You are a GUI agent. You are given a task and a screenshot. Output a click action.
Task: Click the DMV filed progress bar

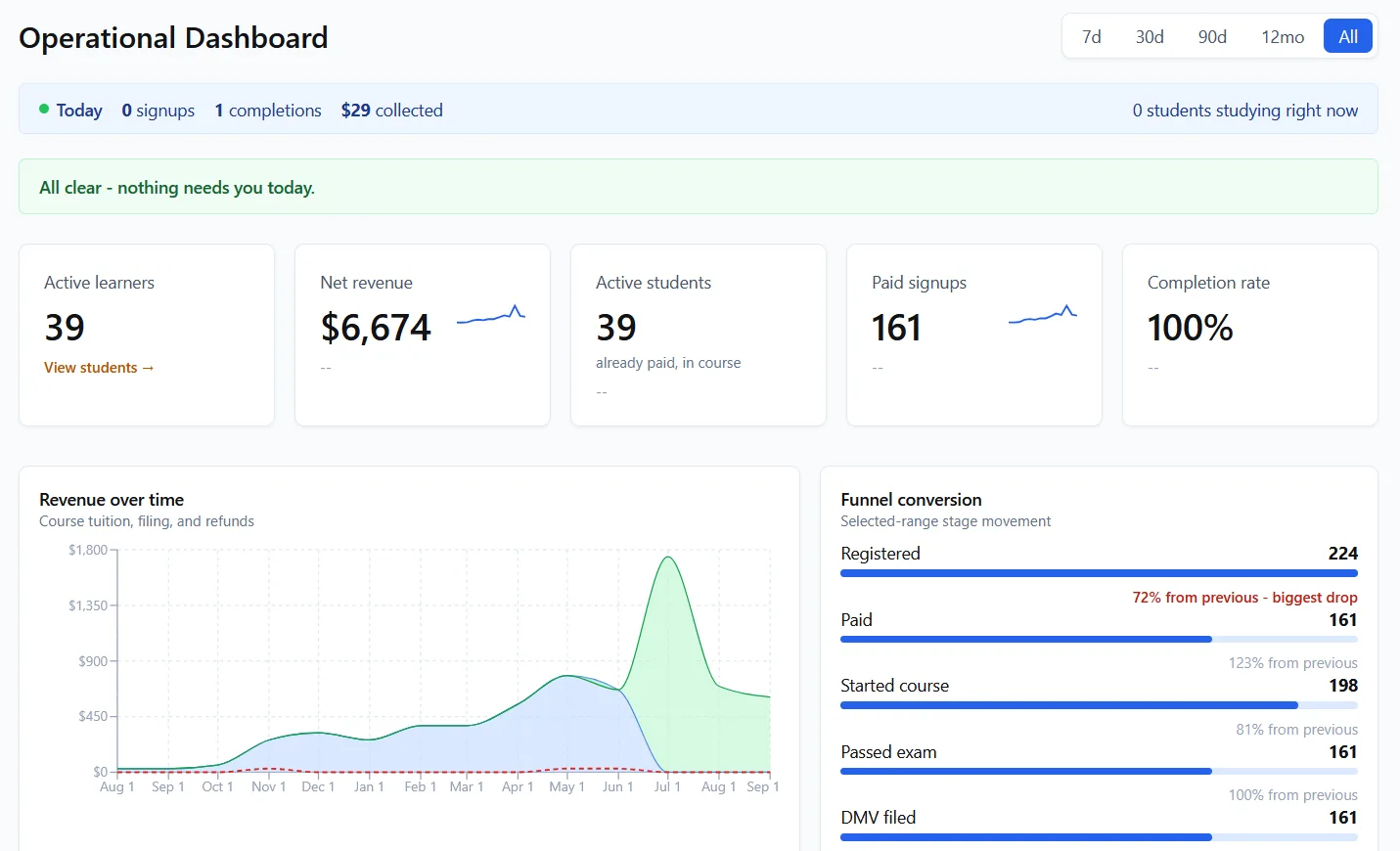pos(1099,837)
